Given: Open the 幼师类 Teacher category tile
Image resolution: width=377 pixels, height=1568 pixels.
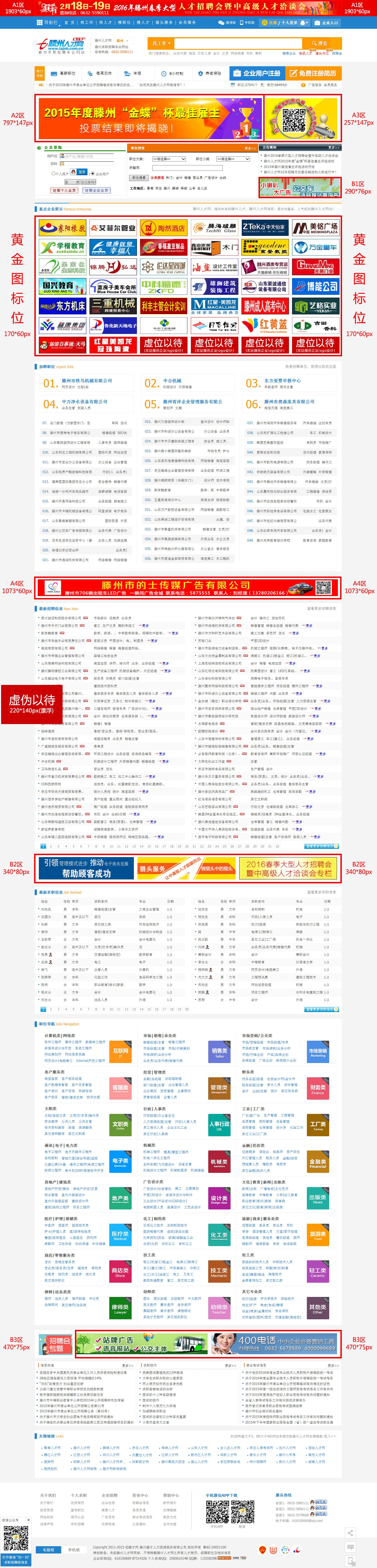Looking at the screenshot, I should pyautogui.click(x=219, y=1308).
